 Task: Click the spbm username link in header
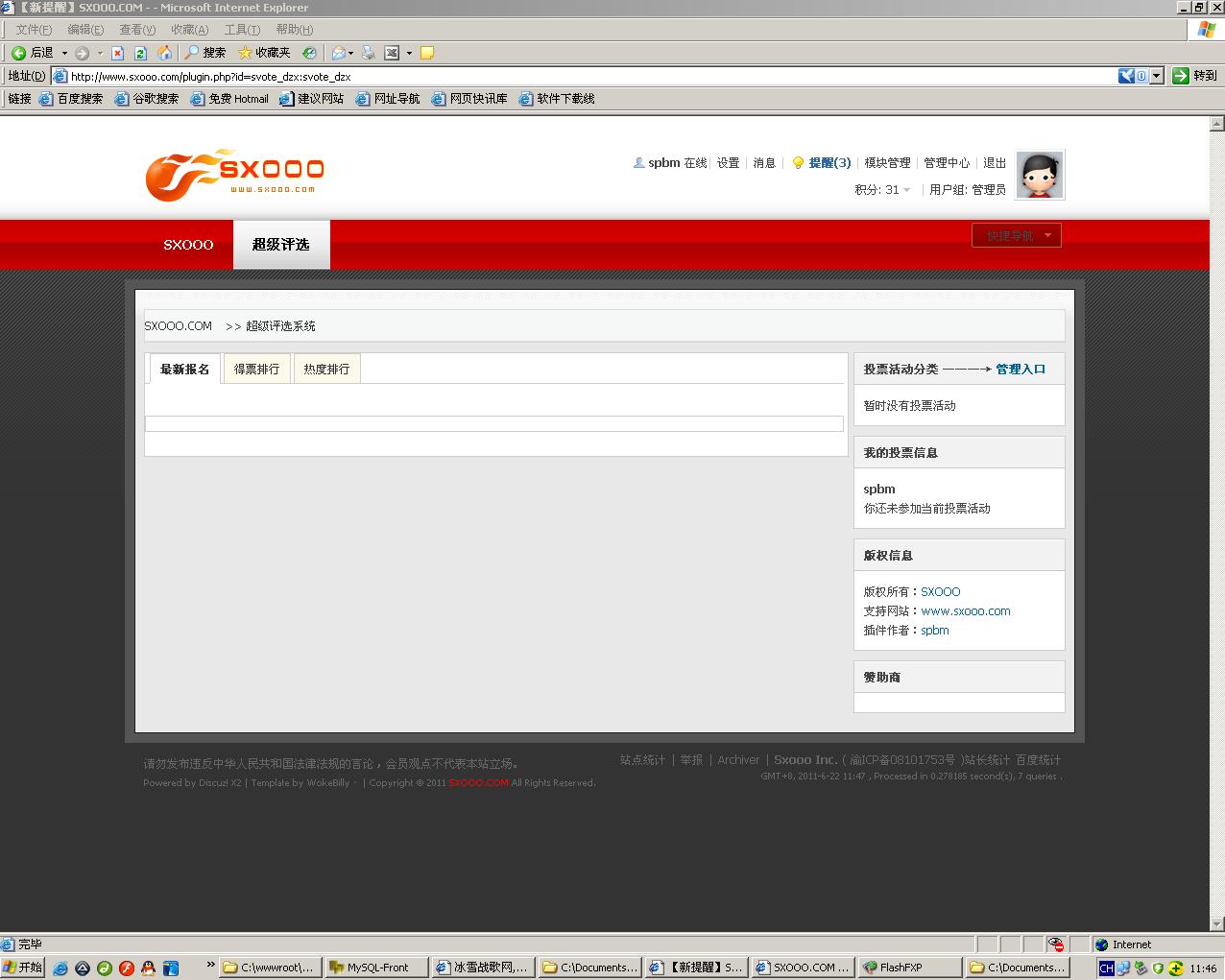(663, 162)
